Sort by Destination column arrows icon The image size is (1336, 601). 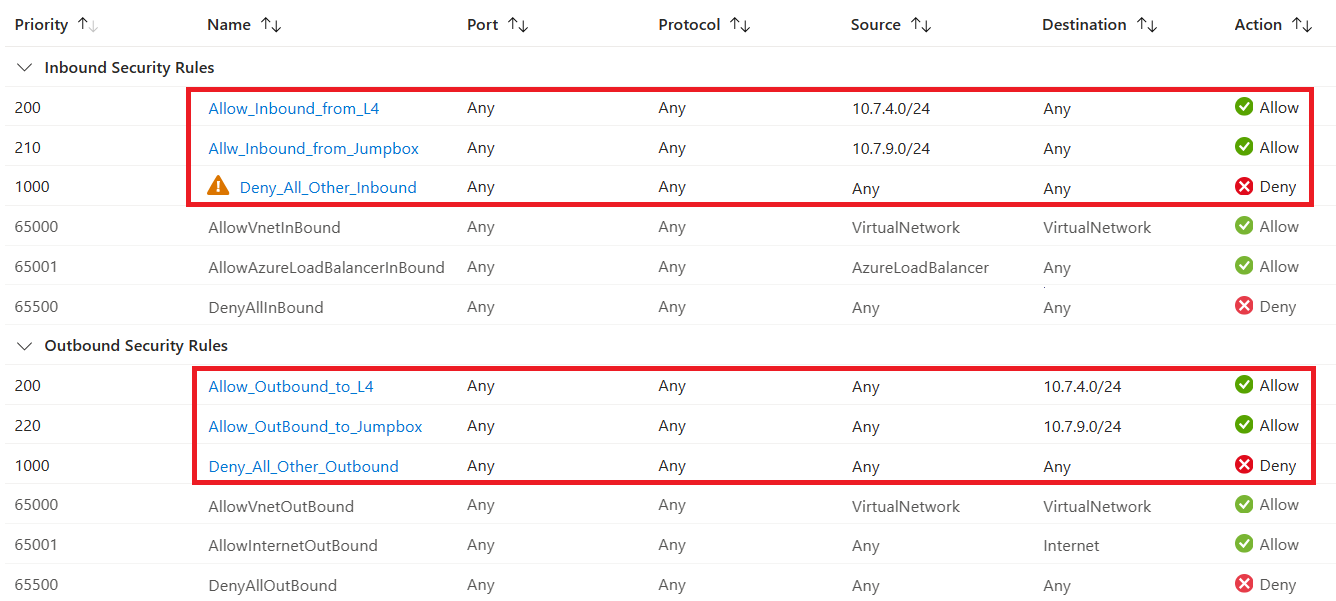1146,25
